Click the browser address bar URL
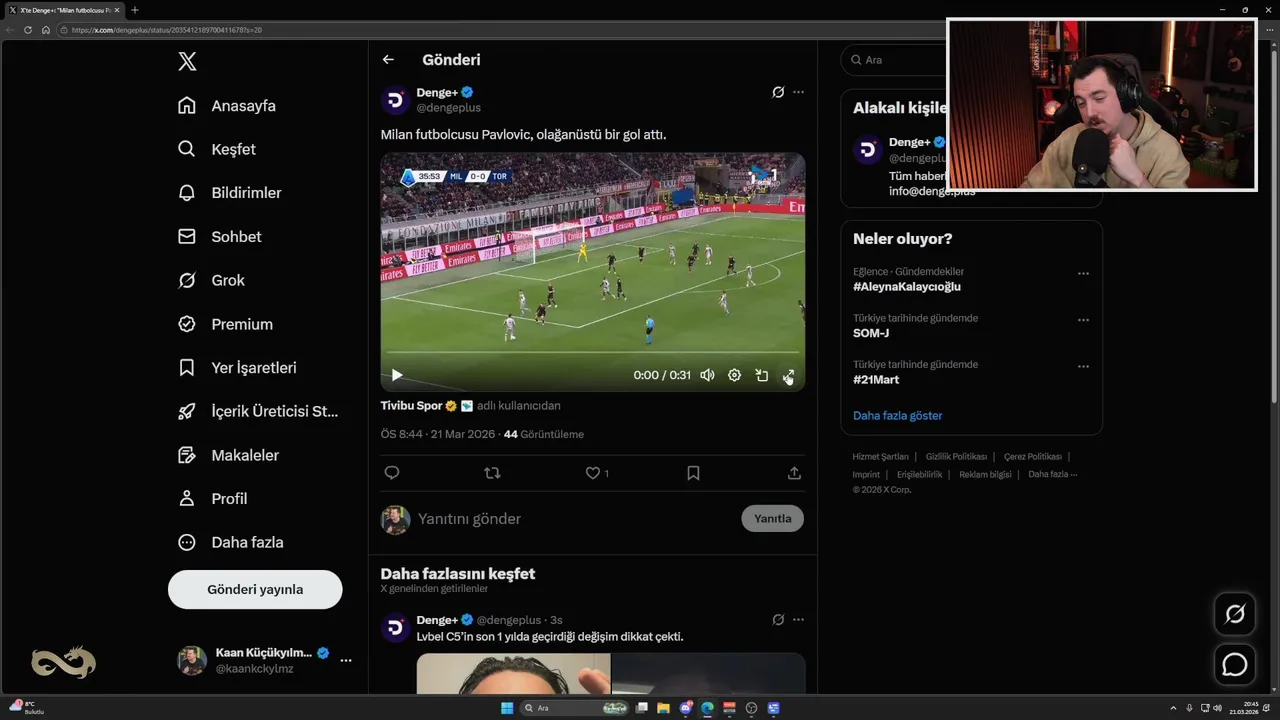1280x720 pixels. click(166, 30)
